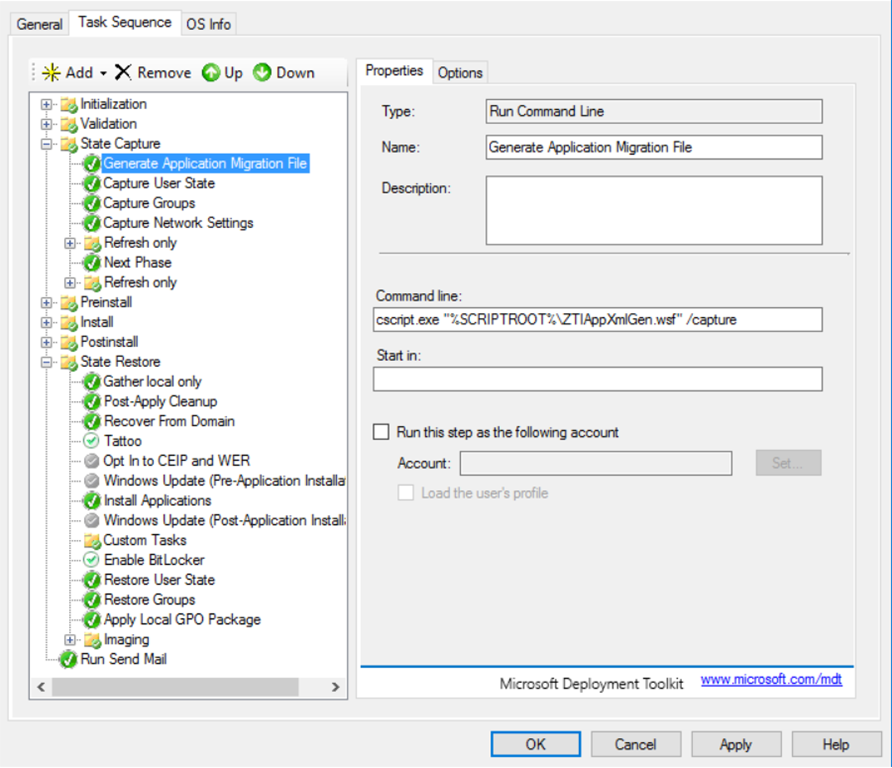The image size is (892, 768).
Task: Click the disabled Opt In to CEIP icon
Action: 92,461
